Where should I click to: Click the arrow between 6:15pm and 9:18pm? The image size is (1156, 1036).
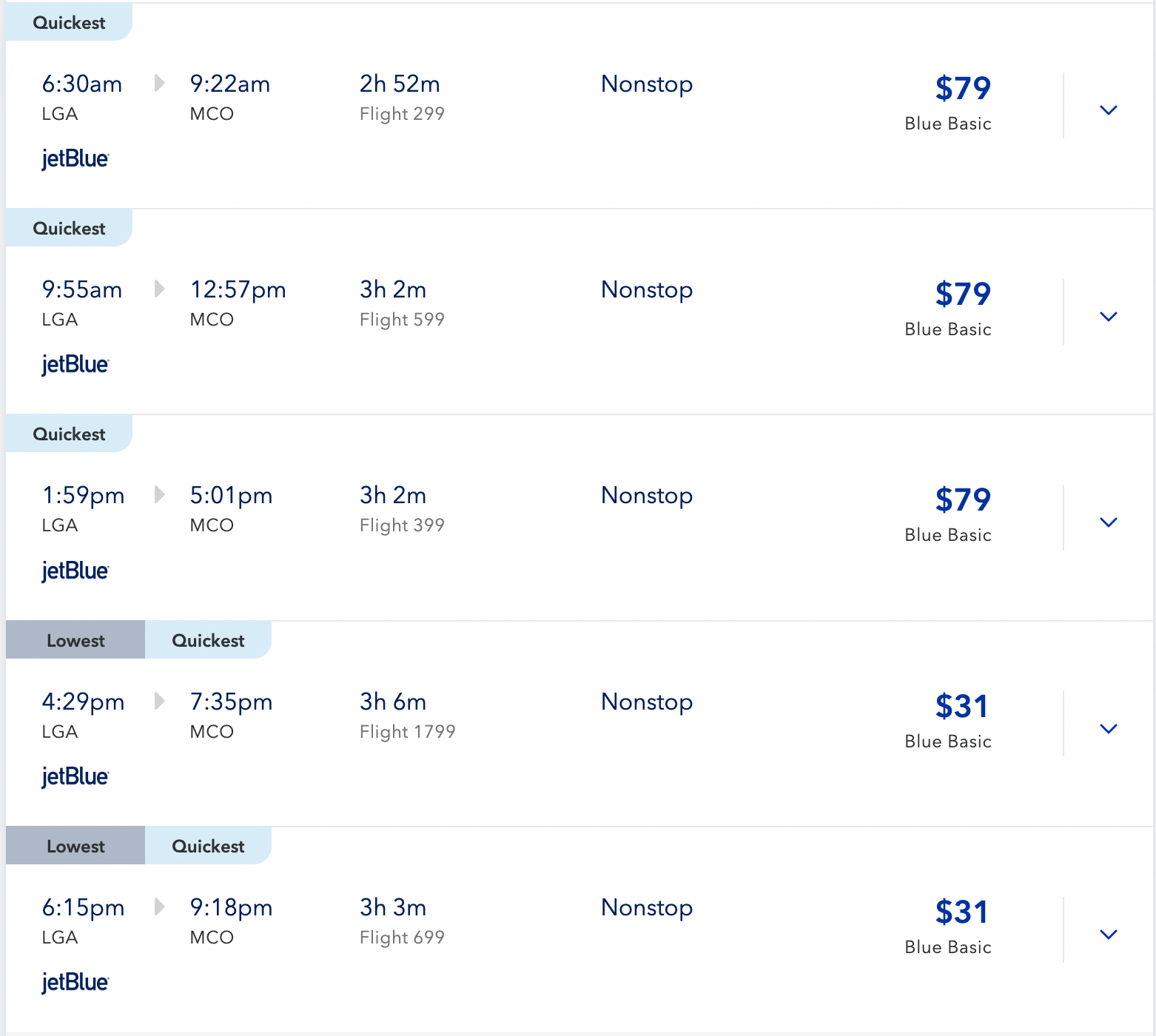(159, 907)
